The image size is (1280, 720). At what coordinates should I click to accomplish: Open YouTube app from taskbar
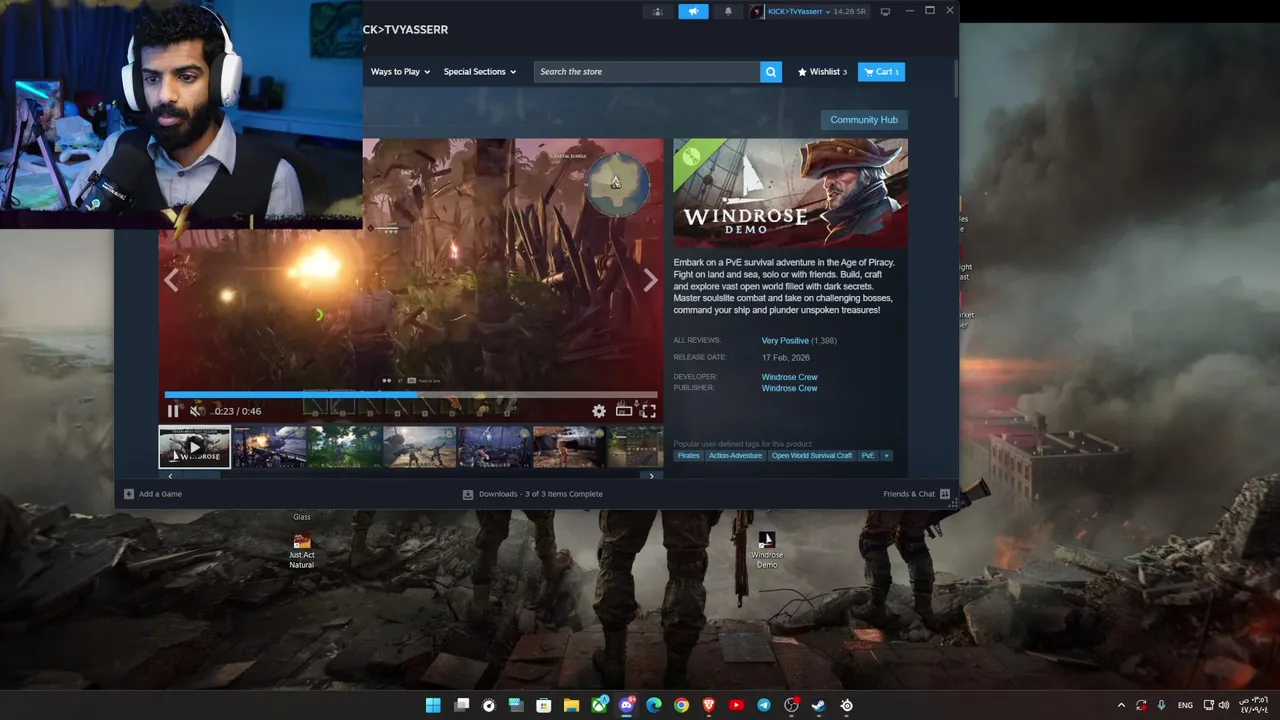[737, 705]
